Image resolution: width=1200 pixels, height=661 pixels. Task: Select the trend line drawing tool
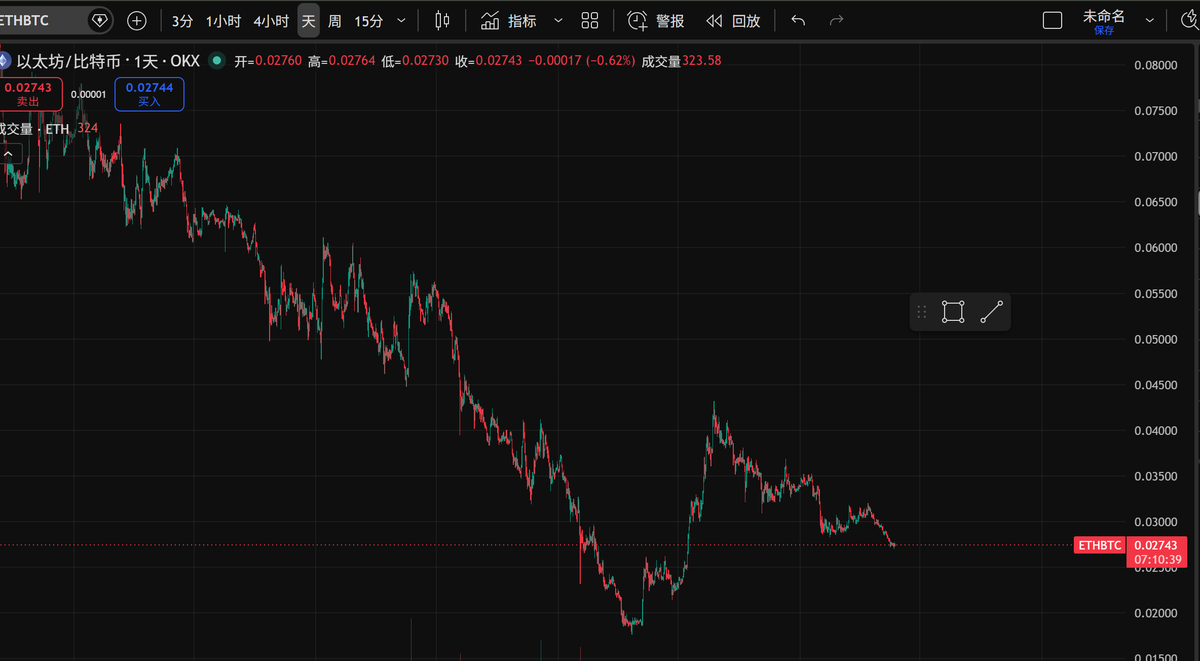tap(991, 312)
